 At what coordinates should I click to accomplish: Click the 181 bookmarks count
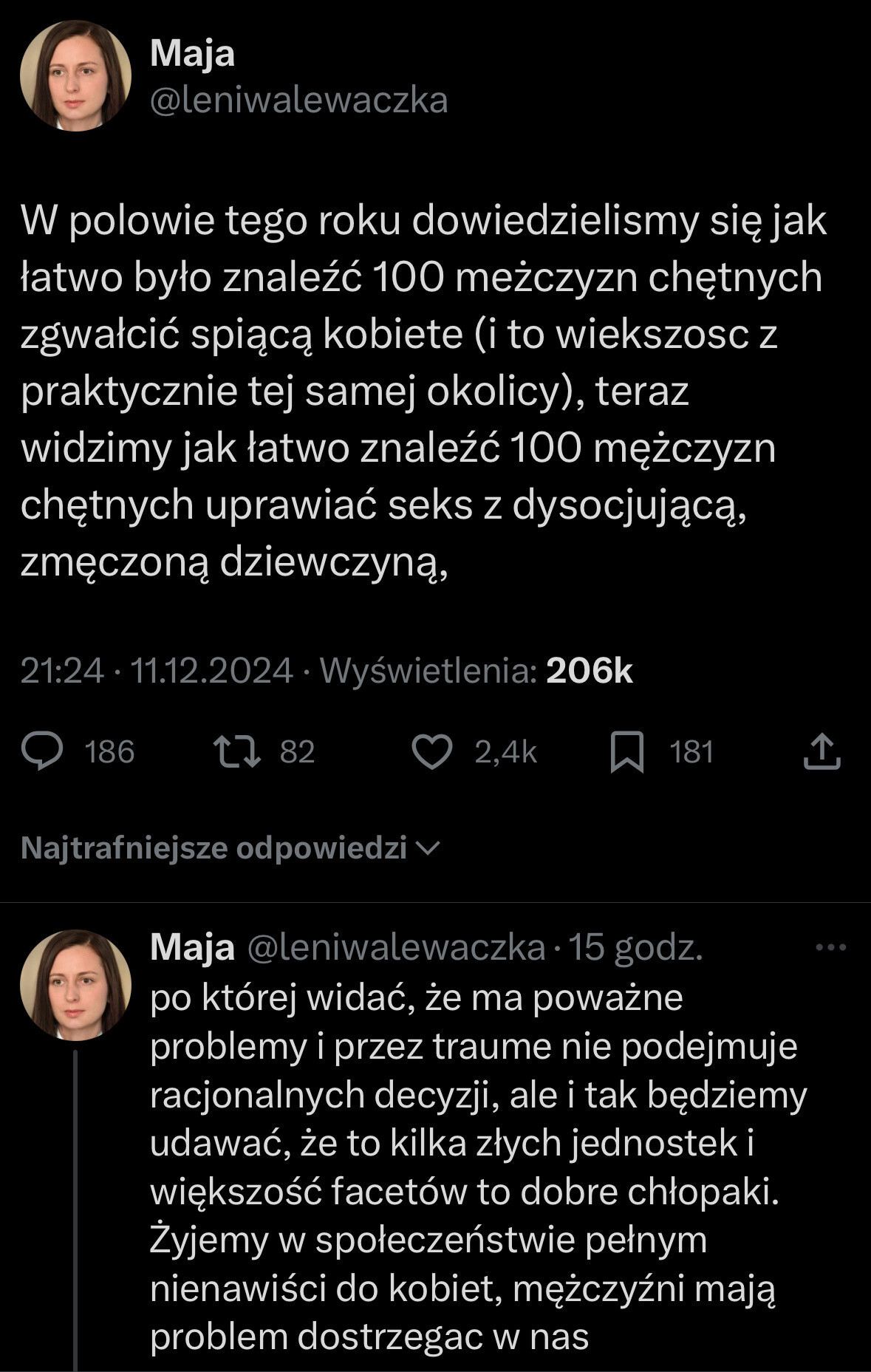click(691, 752)
